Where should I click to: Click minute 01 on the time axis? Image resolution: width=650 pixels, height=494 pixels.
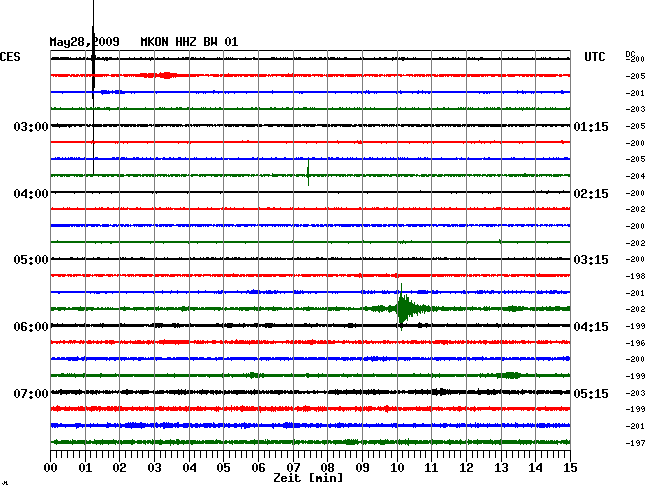pos(85,468)
